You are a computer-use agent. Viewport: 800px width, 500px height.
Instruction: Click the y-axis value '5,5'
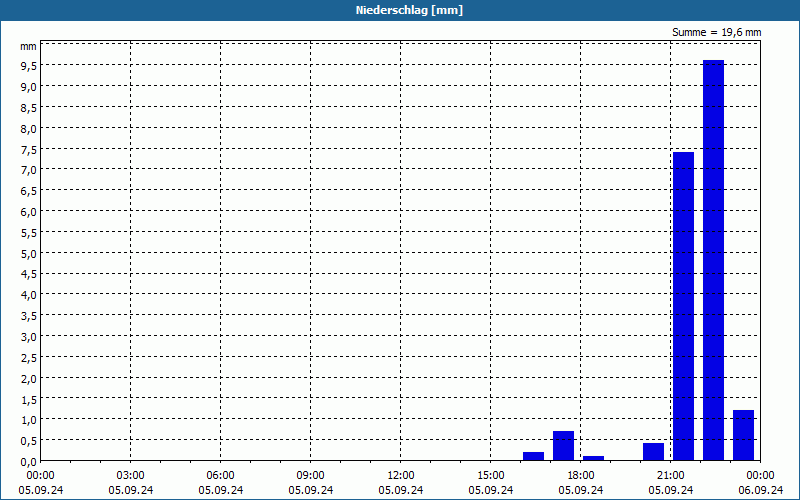29,233
